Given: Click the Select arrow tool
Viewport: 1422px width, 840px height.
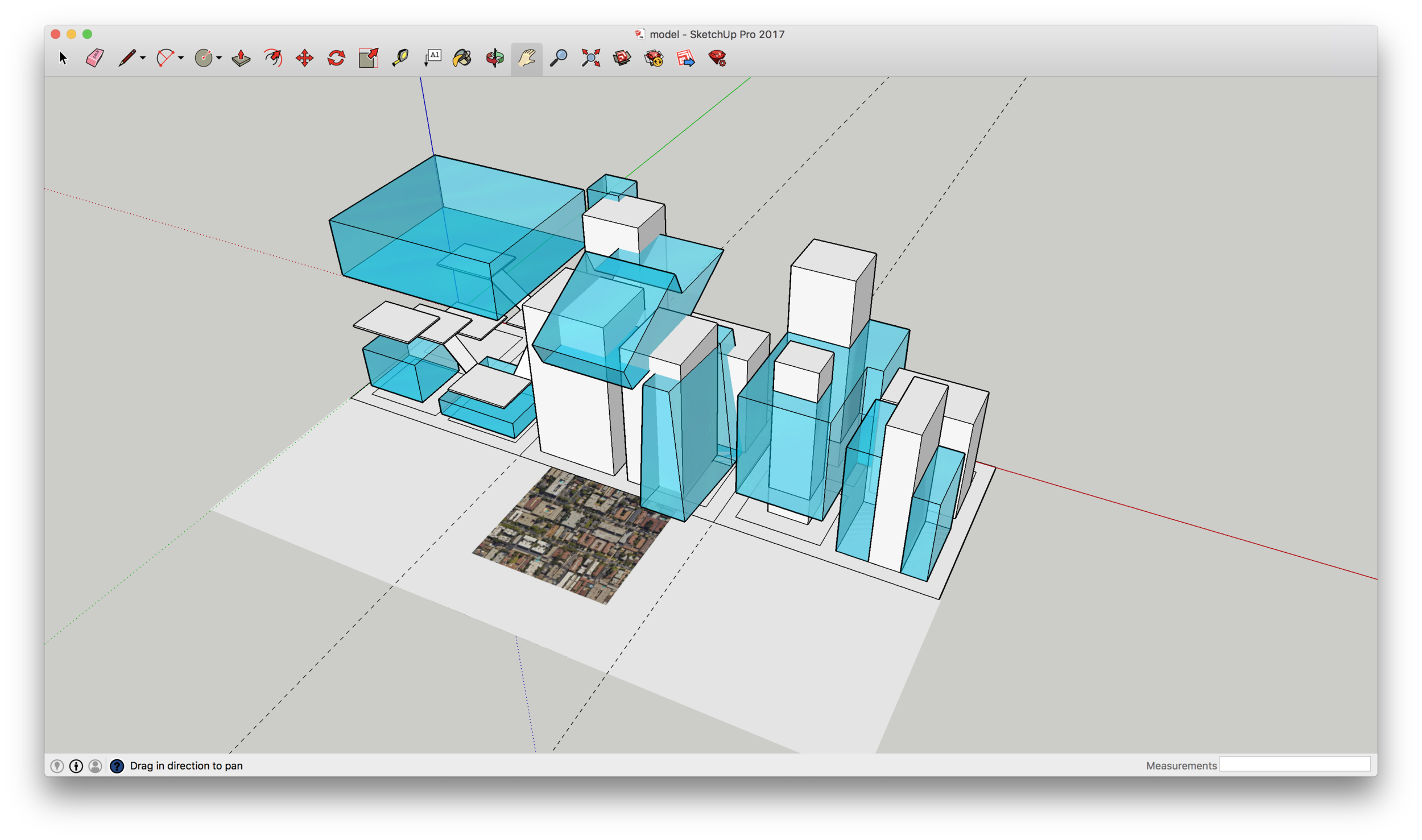Looking at the screenshot, I should [x=63, y=58].
